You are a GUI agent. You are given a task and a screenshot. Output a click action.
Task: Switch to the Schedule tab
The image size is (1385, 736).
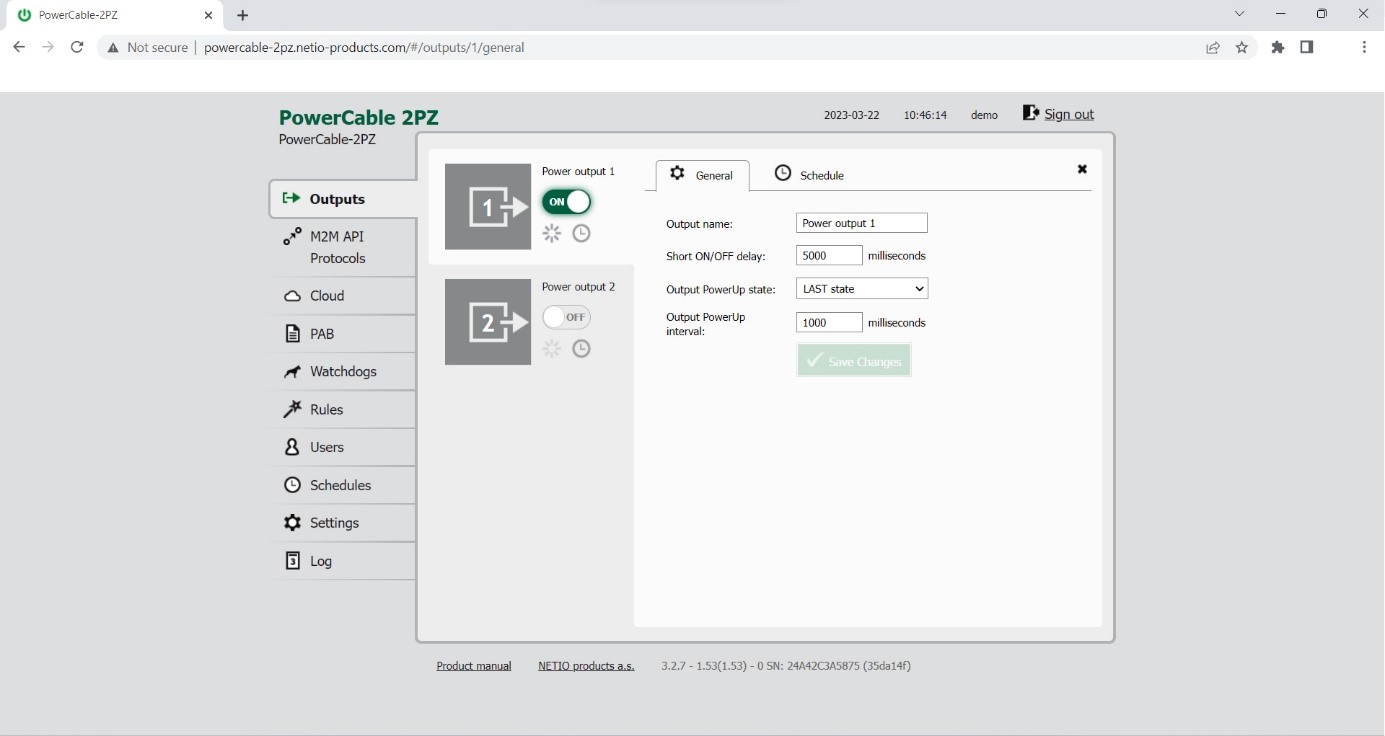point(810,175)
